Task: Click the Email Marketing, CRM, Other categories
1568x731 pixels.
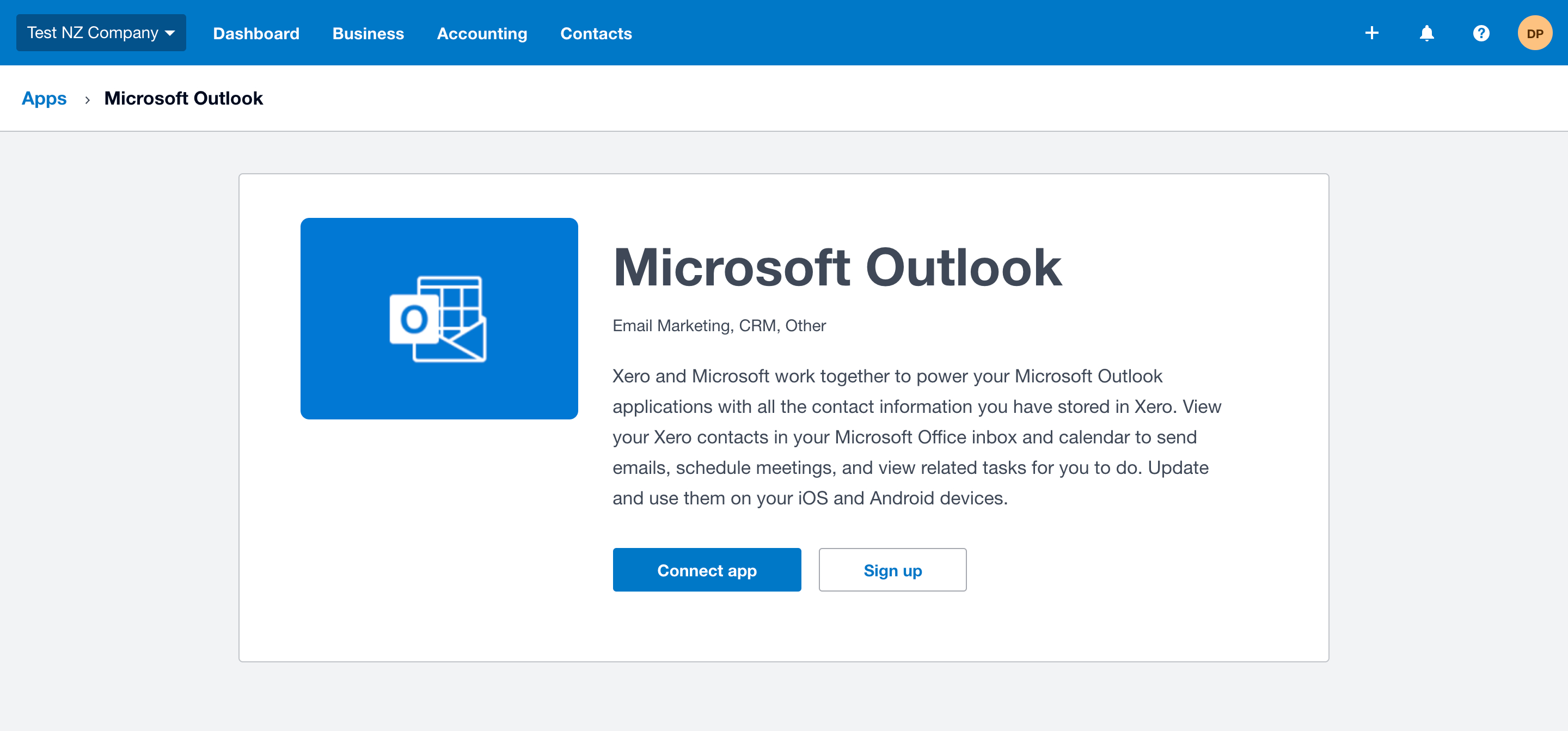Action: tap(719, 326)
